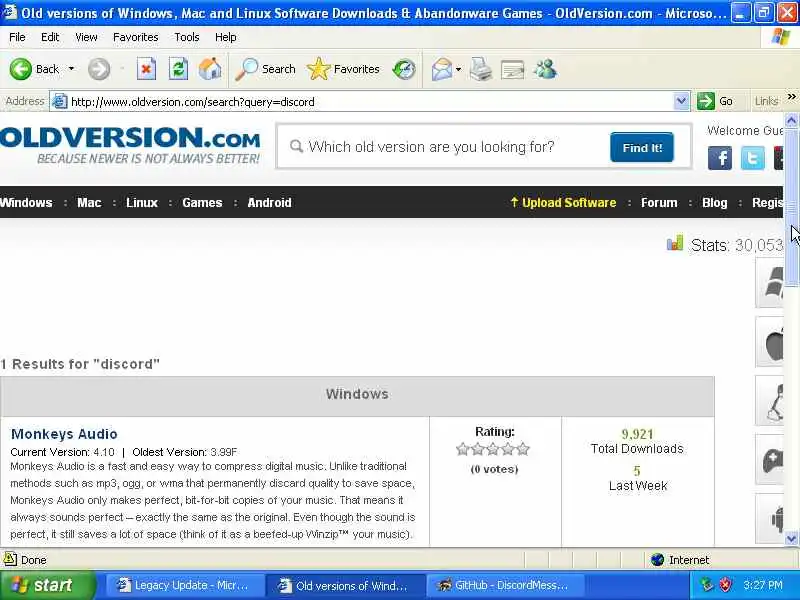Image resolution: width=800 pixels, height=600 pixels.
Task: Open the View menu
Action: [x=86, y=37]
